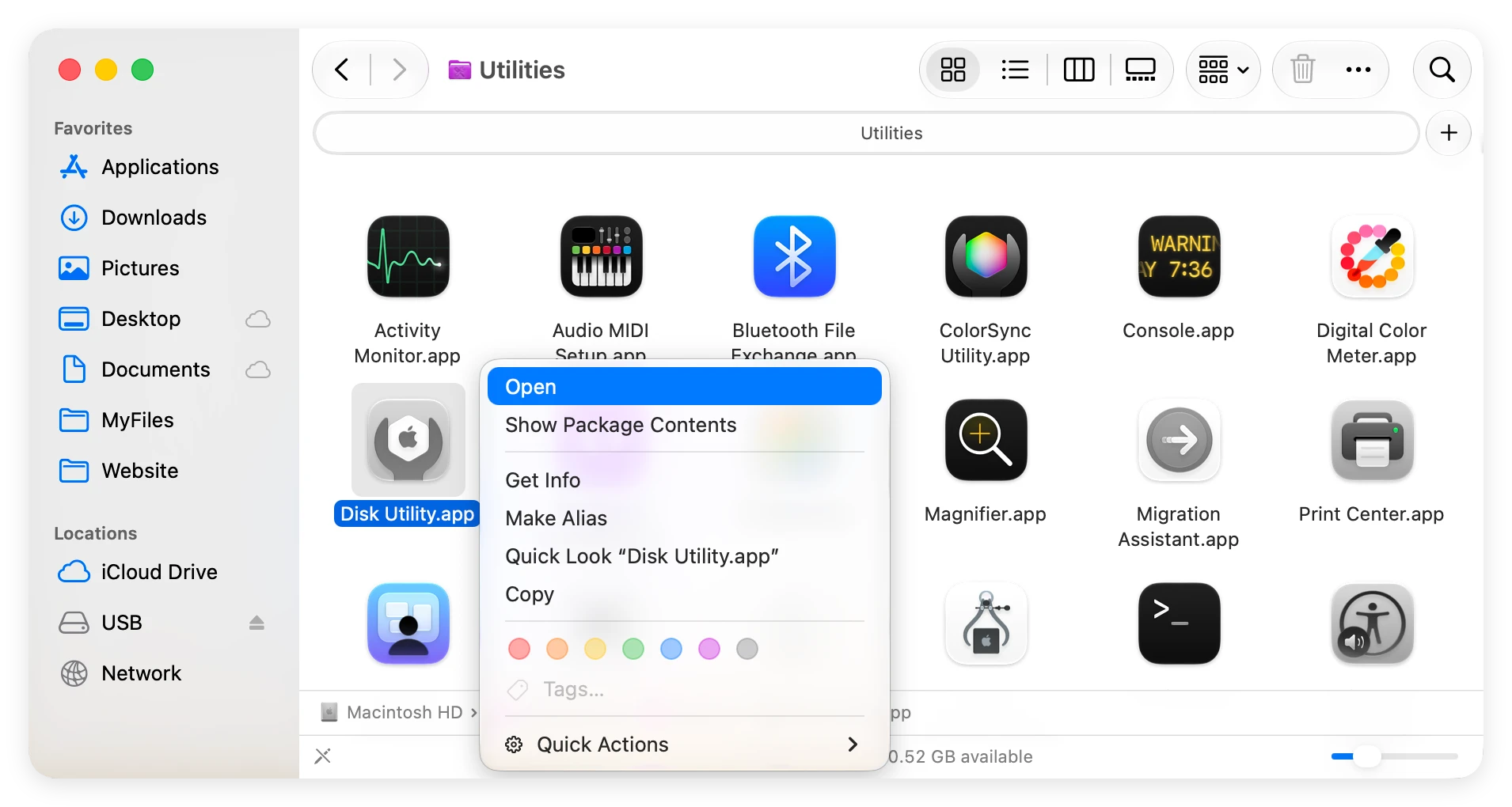Viewport: 1512px width, 807px height.
Task: Select the VoiceOver Utility app icon
Action: pos(1372,623)
